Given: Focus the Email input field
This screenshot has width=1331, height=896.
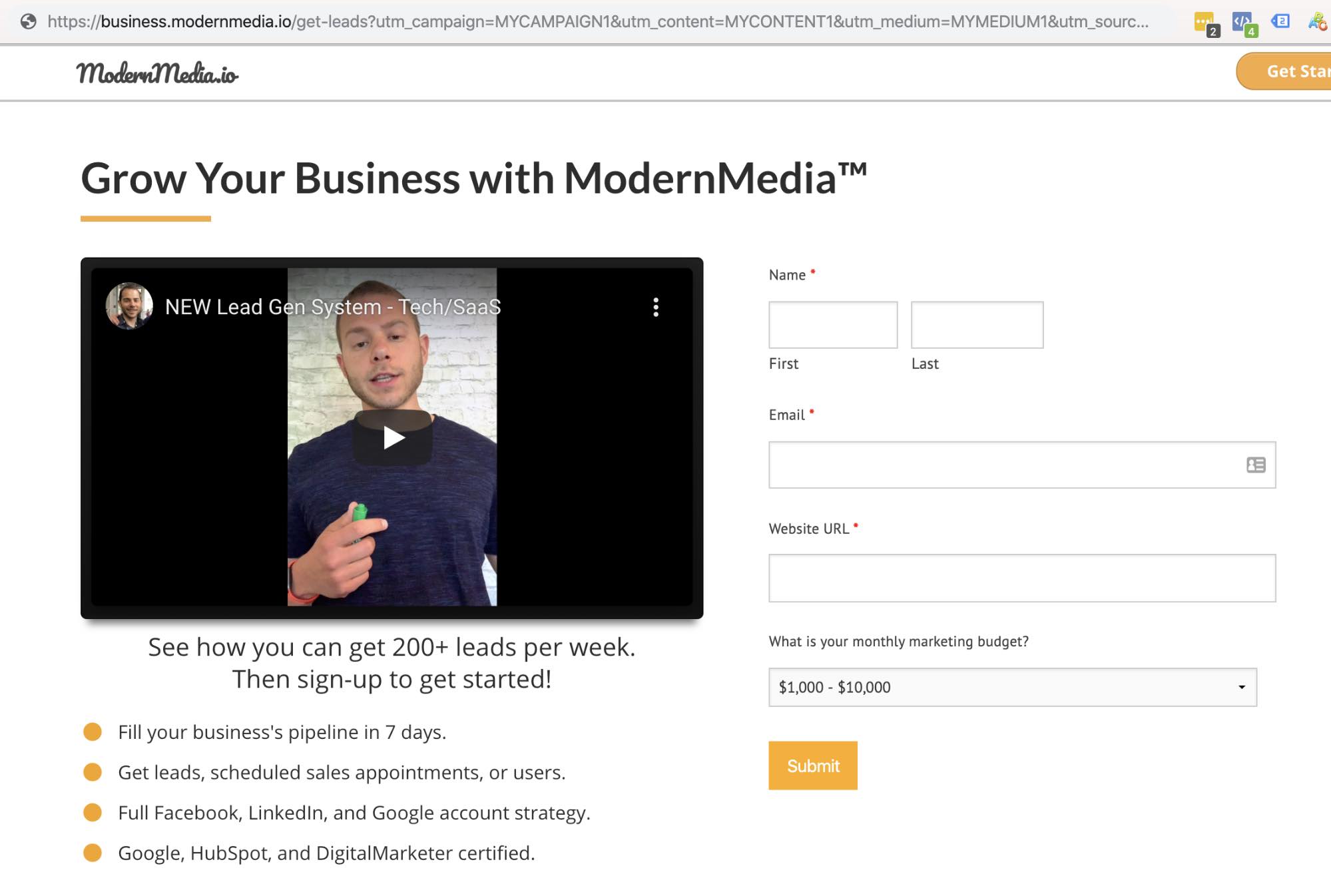Looking at the screenshot, I should 1022,465.
